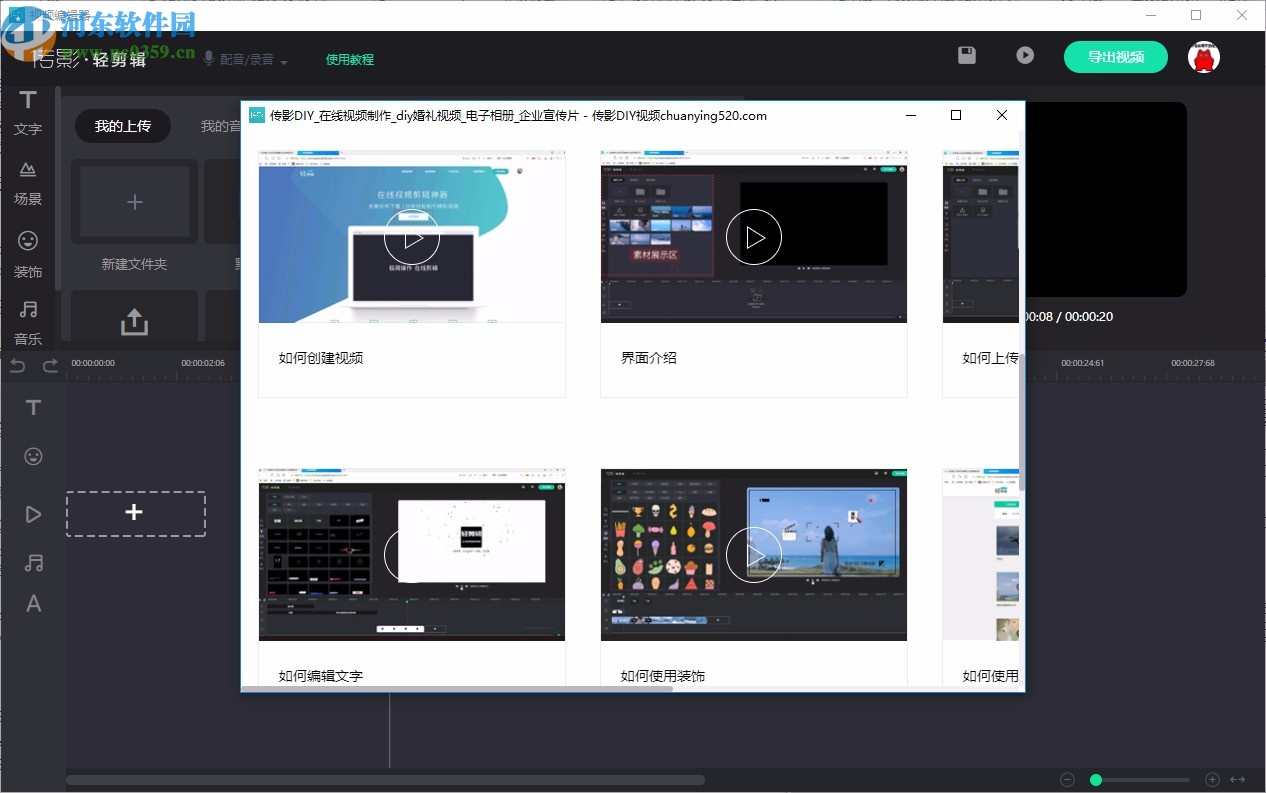Play the 如何创建视频 tutorial video
1266x793 pixels.
(x=412, y=237)
